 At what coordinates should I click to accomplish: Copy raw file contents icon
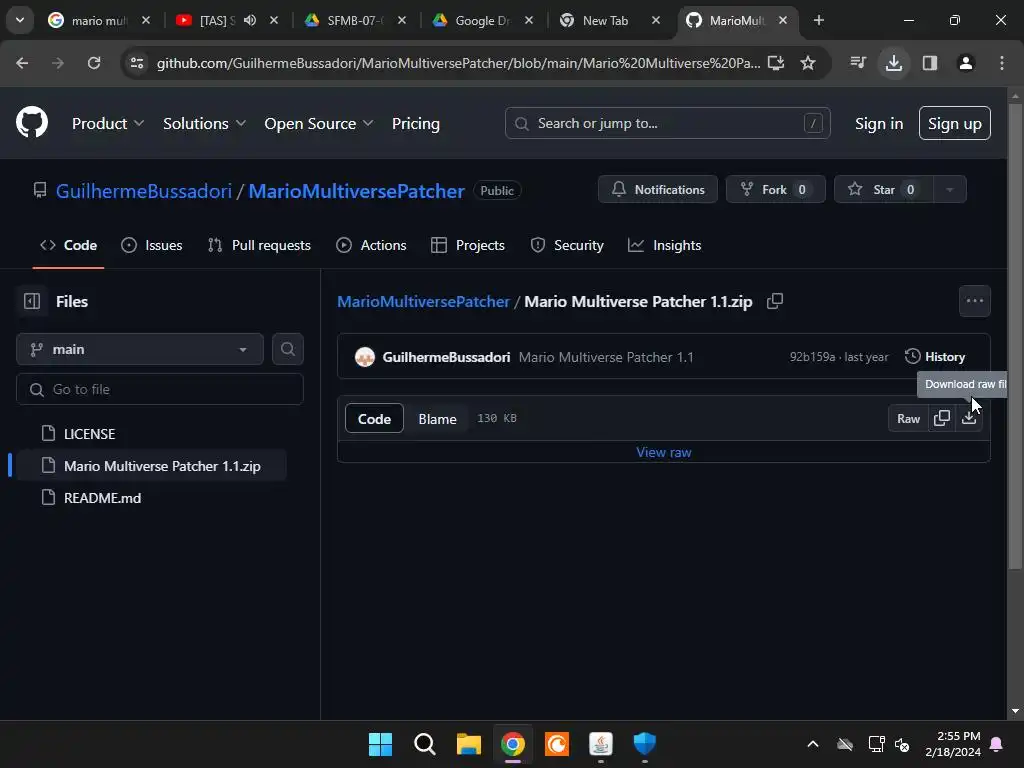coord(942,419)
